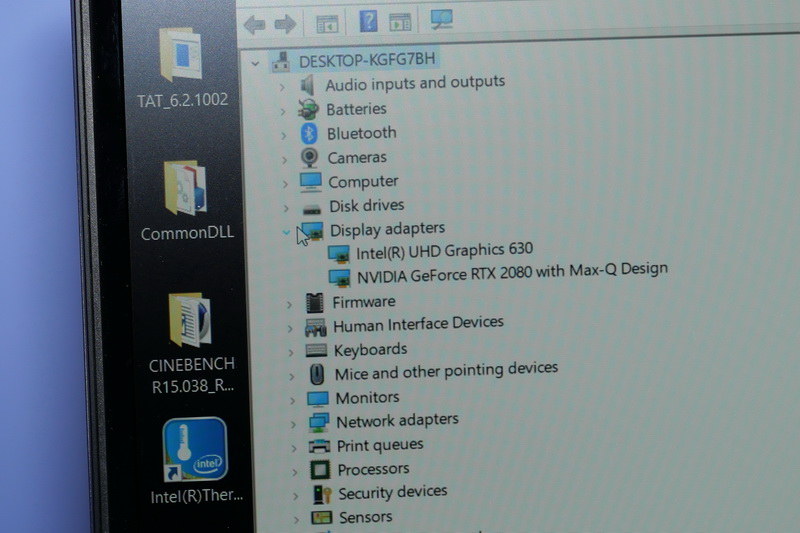Select the Security devices label
The height and width of the screenshot is (533, 800).
[x=393, y=492]
